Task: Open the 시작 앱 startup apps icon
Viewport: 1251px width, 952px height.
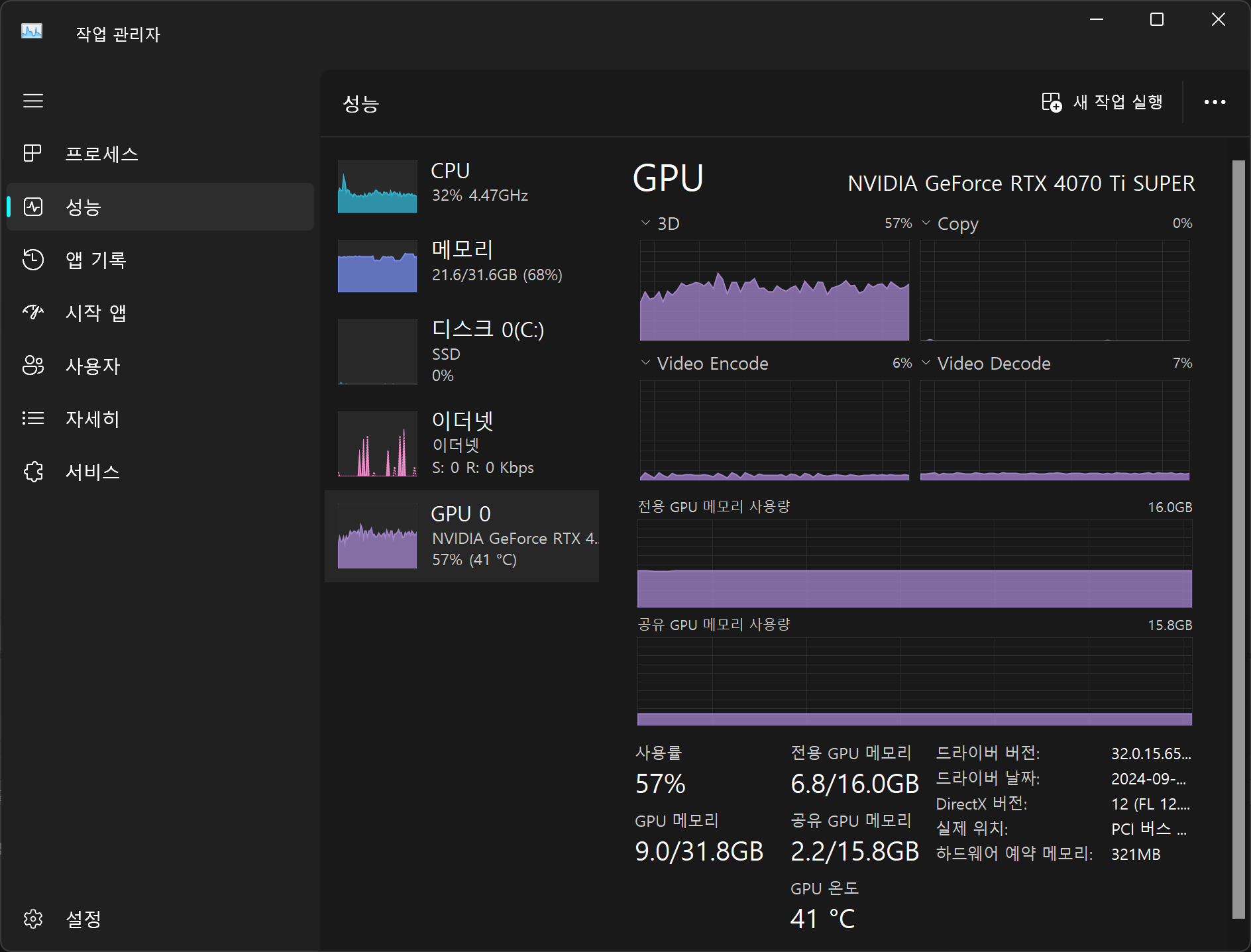Action: (x=32, y=312)
